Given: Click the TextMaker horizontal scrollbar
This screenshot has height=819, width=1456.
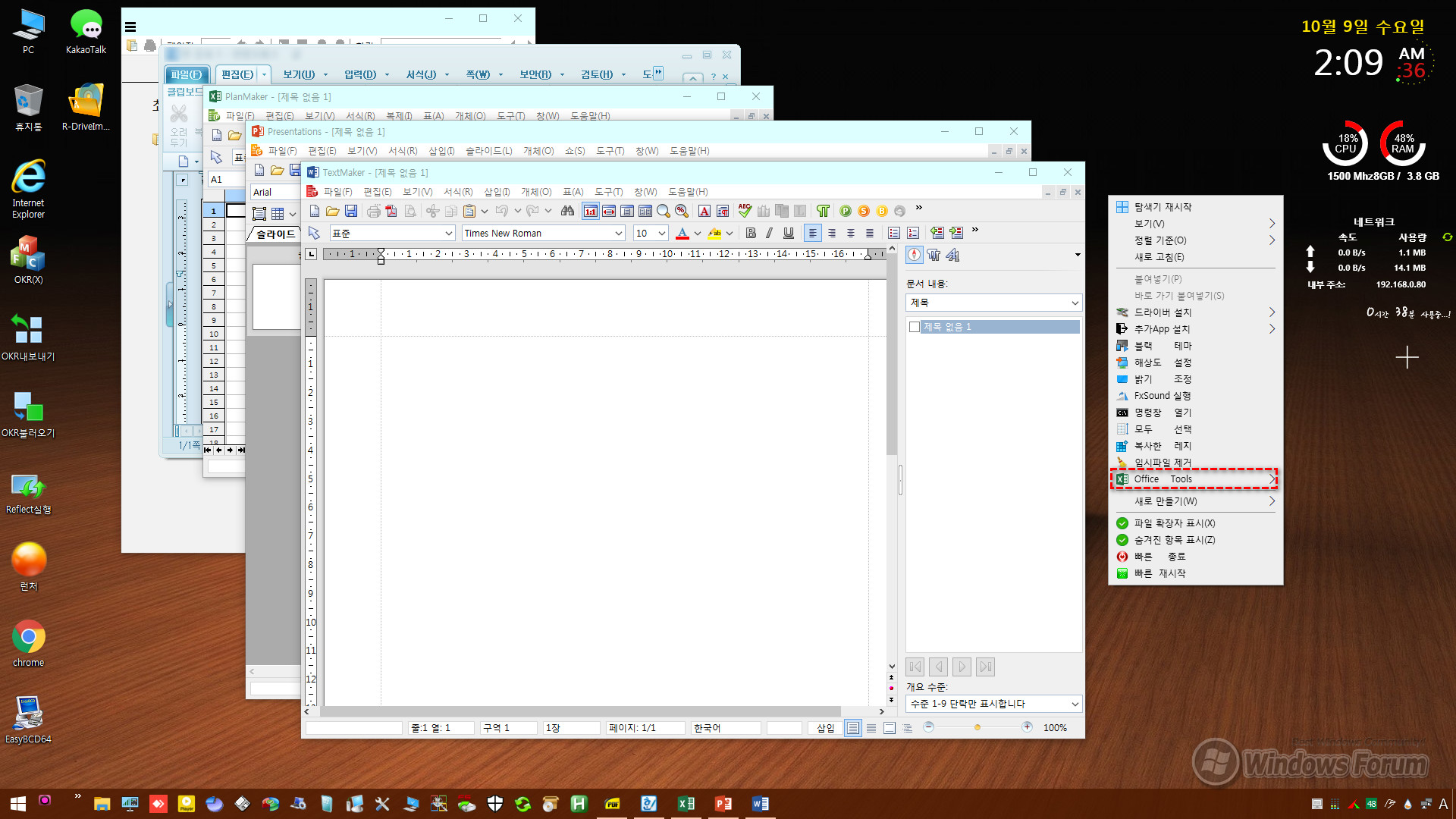Looking at the screenshot, I should (x=580, y=712).
